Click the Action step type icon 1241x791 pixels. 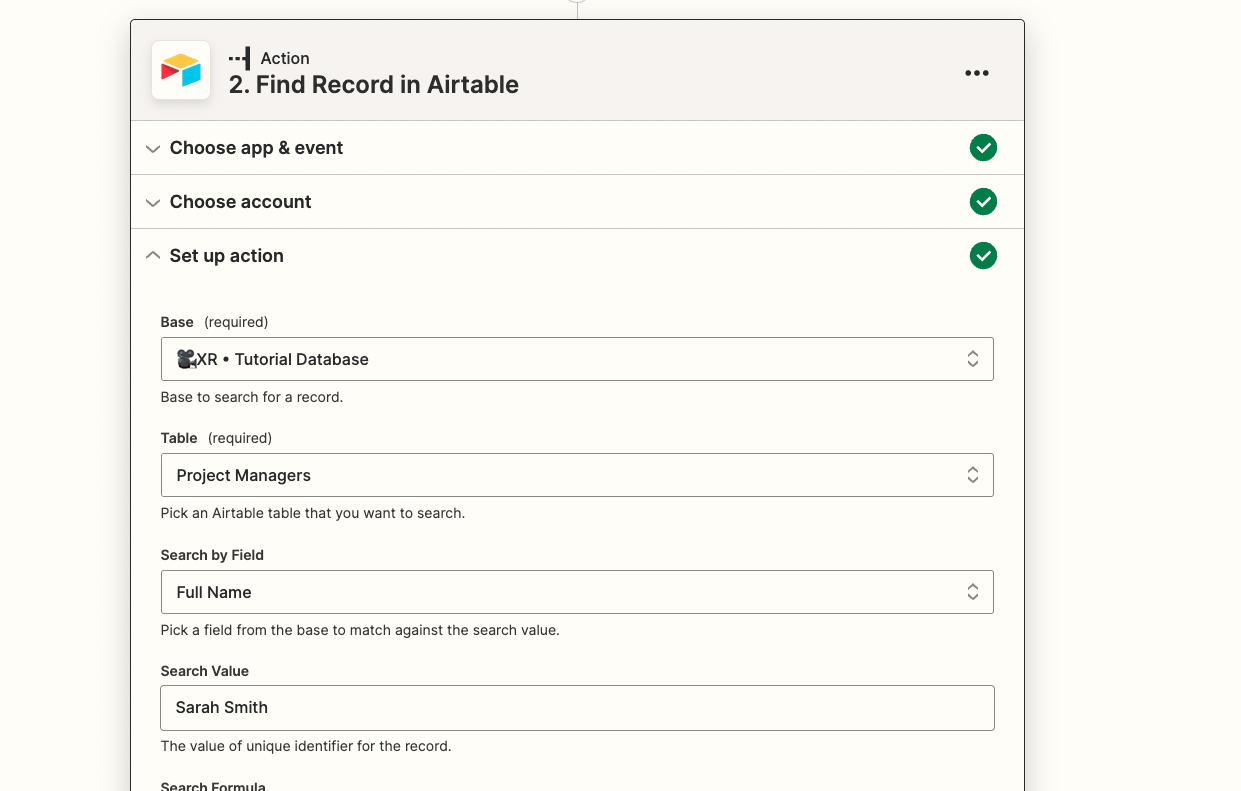pos(240,58)
